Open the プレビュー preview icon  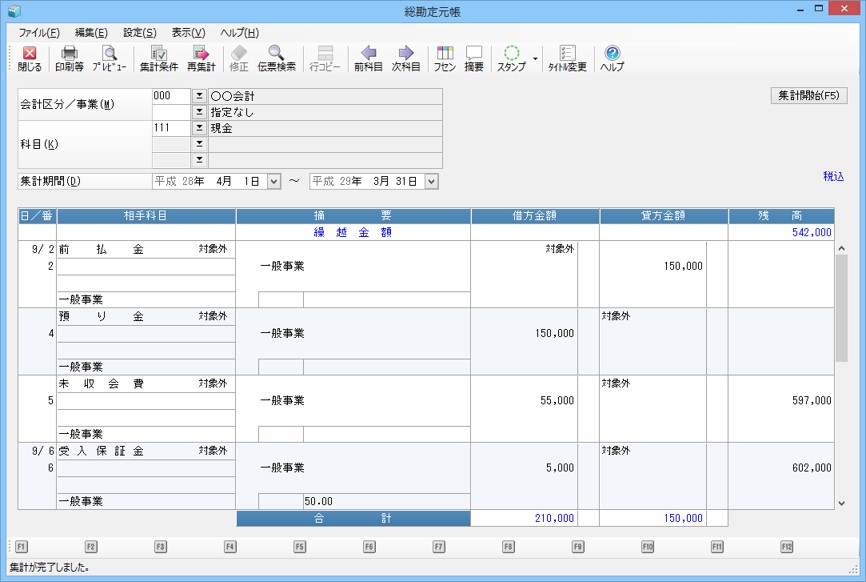click(109, 58)
